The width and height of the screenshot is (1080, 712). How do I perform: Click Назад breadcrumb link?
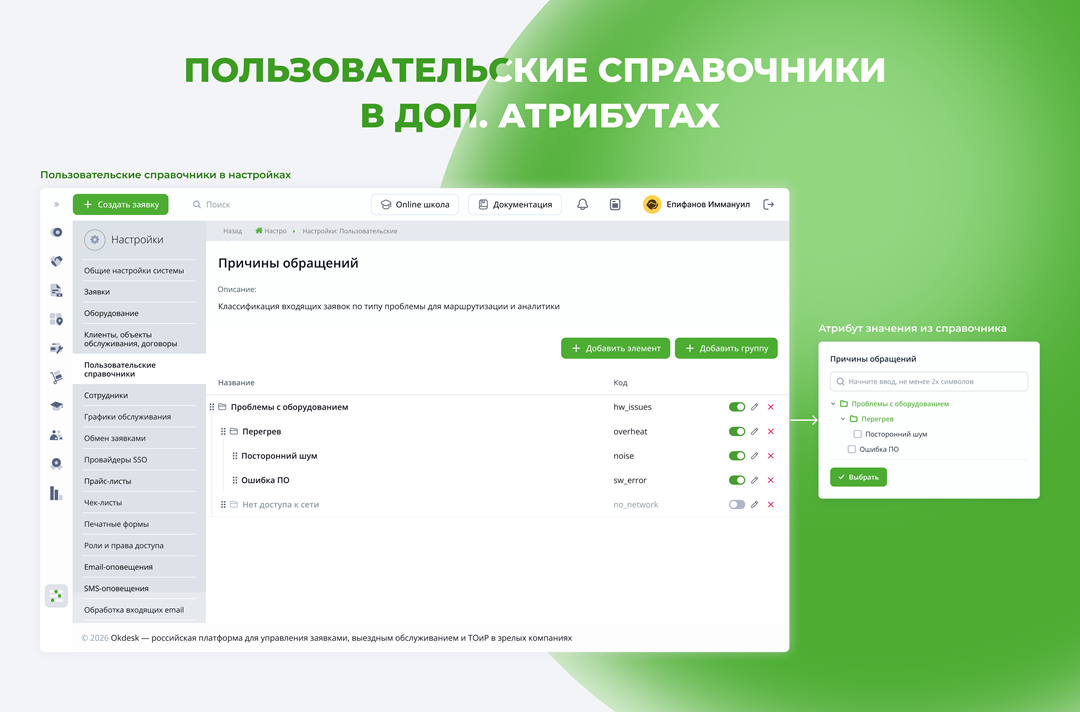(x=233, y=231)
